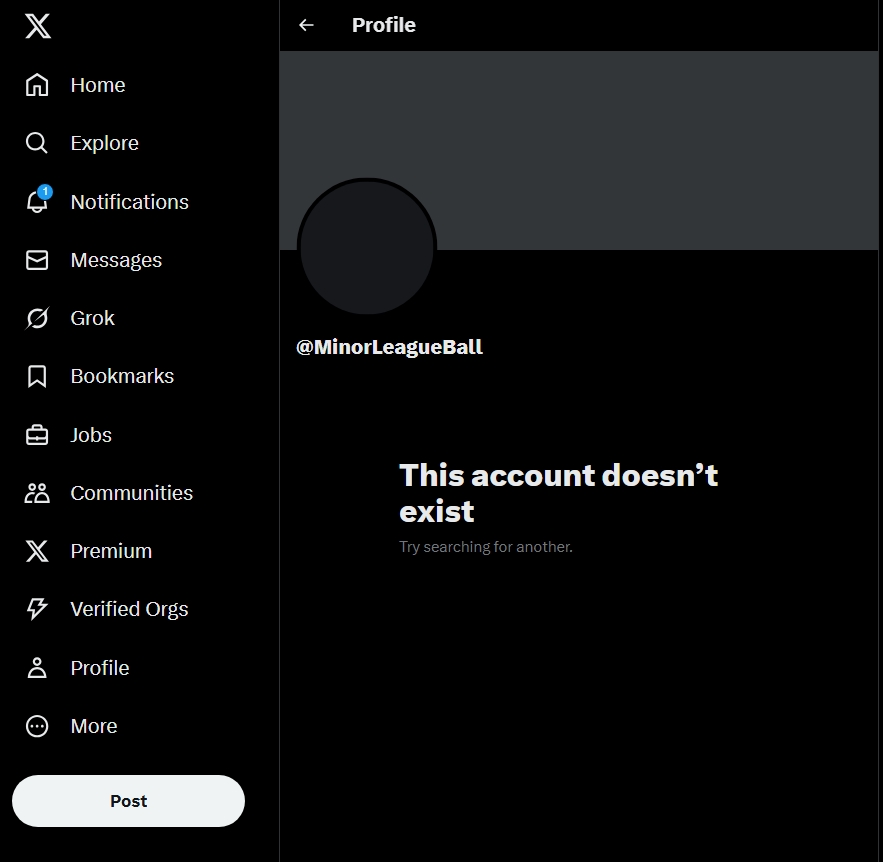Click the Messages envelope icon
Image resolution: width=883 pixels, height=862 pixels.
pos(37,260)
